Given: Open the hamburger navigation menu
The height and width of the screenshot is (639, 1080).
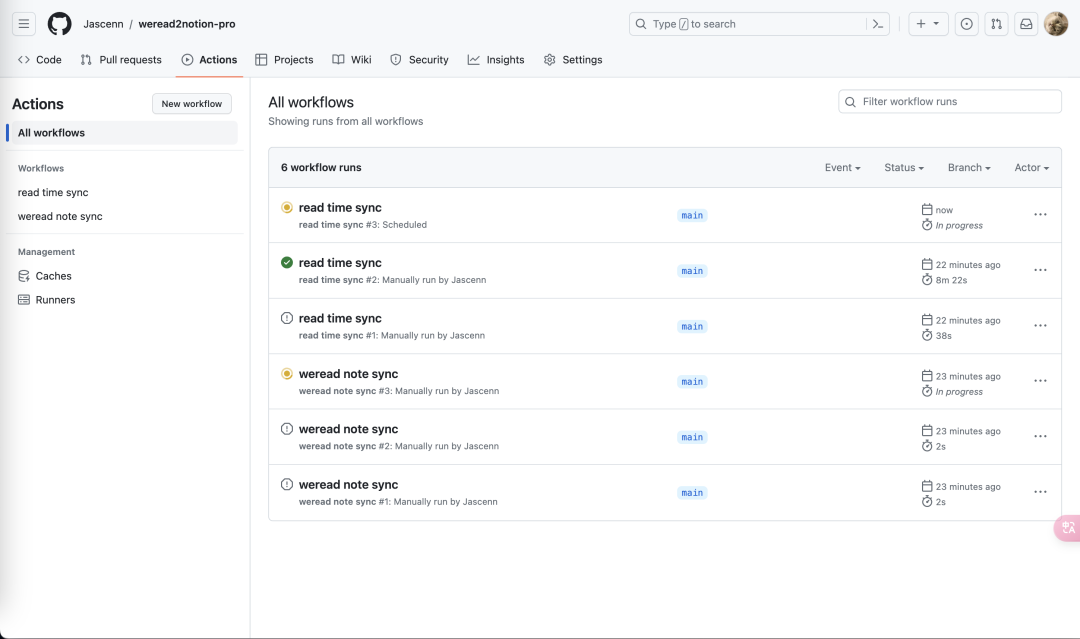Looking at the screenshot, I should click(24, 24).
